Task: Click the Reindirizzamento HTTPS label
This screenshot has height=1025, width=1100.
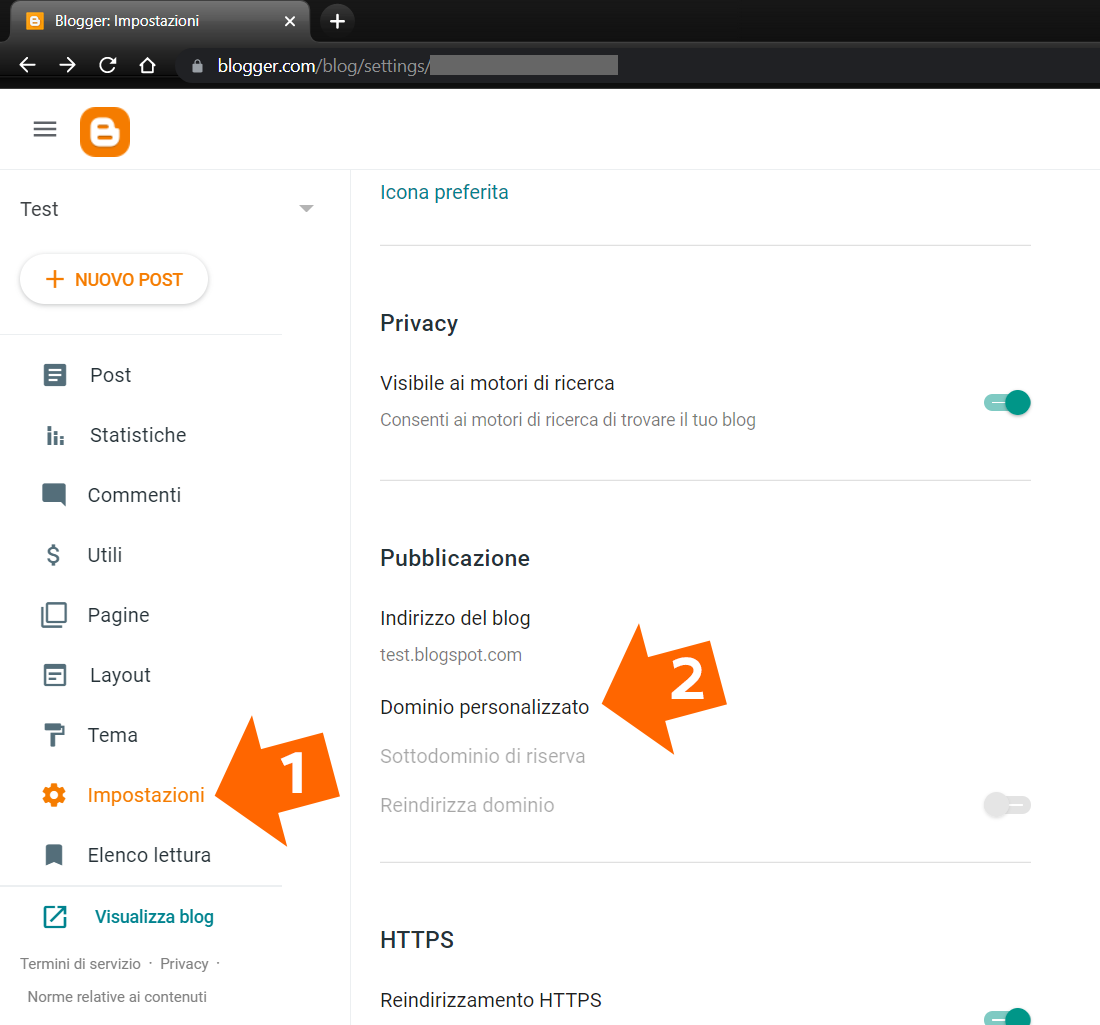Action: point(491,1000)
